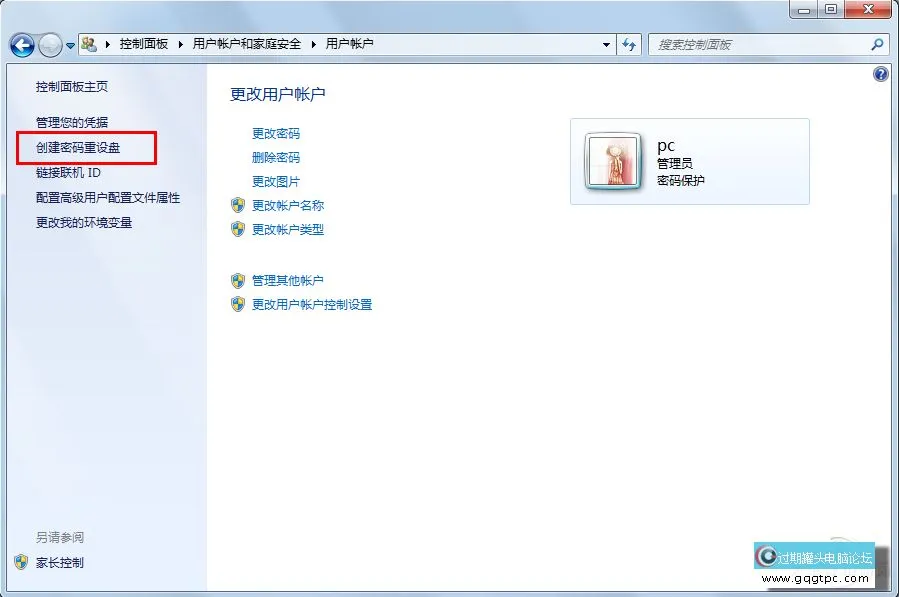Open recent pages dropdown next to navigation arrows
899x597 pixels.
tap(68, 44)
